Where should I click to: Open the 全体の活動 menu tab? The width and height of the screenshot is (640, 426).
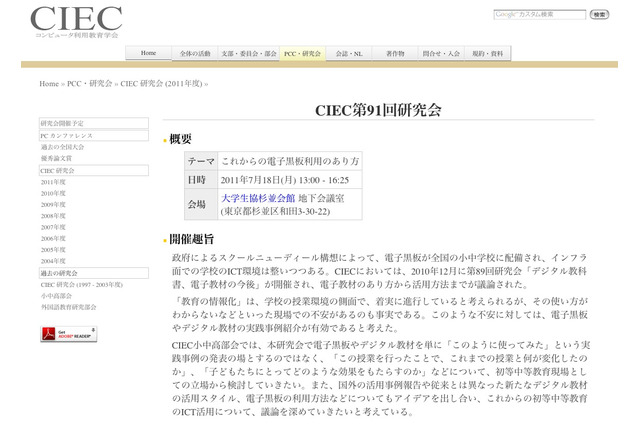point(195,53)
